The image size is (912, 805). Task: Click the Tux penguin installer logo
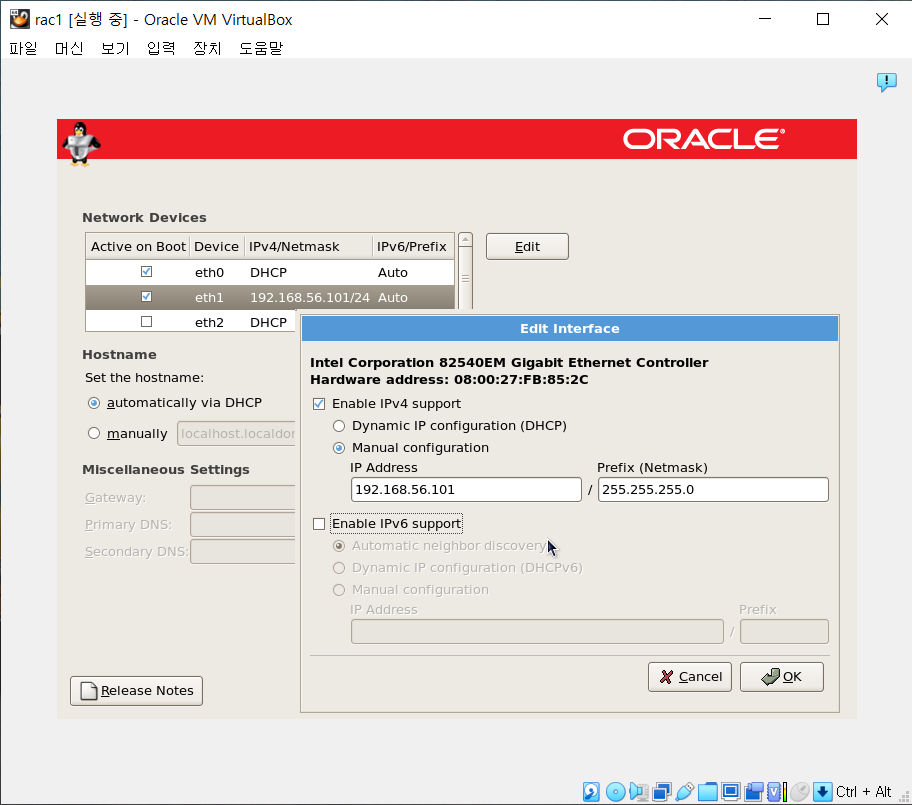tap(81, 144)
